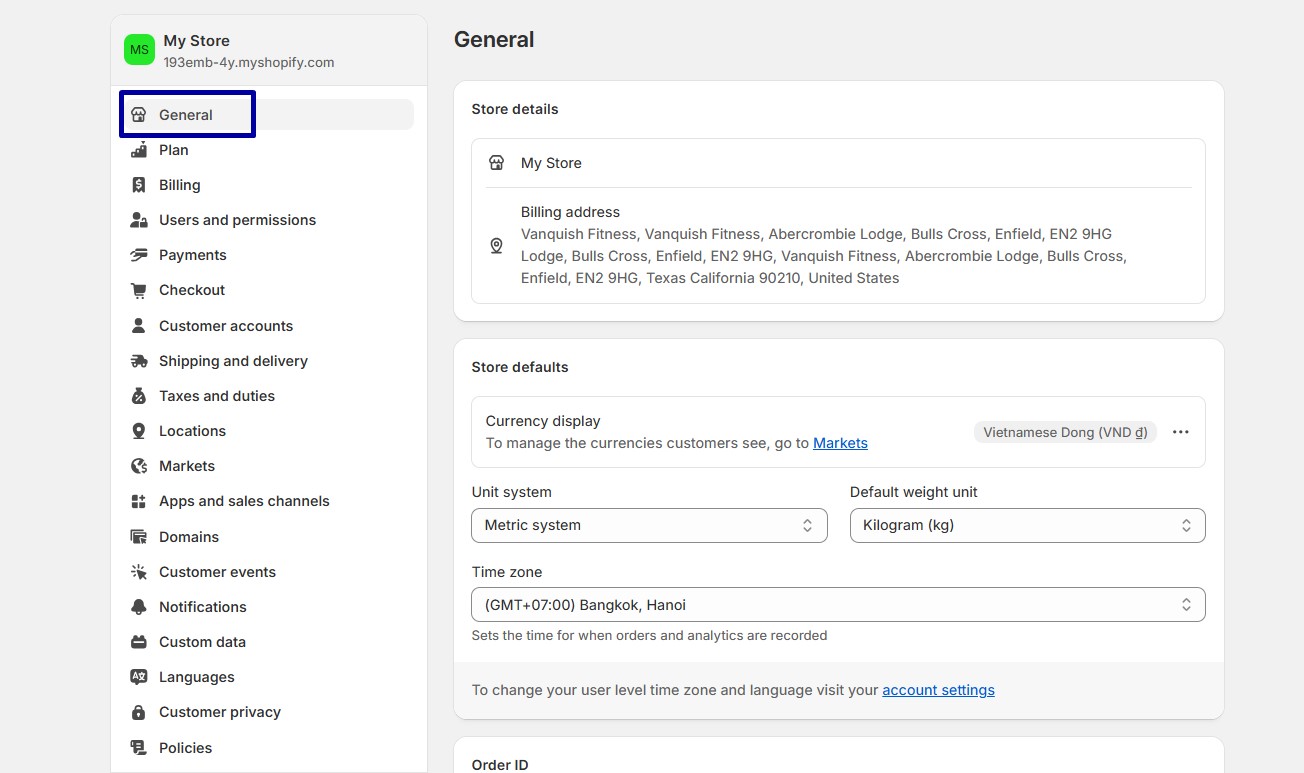Click the 193emb-4y.myshopify.com store URL

click(x=249, y=62)
